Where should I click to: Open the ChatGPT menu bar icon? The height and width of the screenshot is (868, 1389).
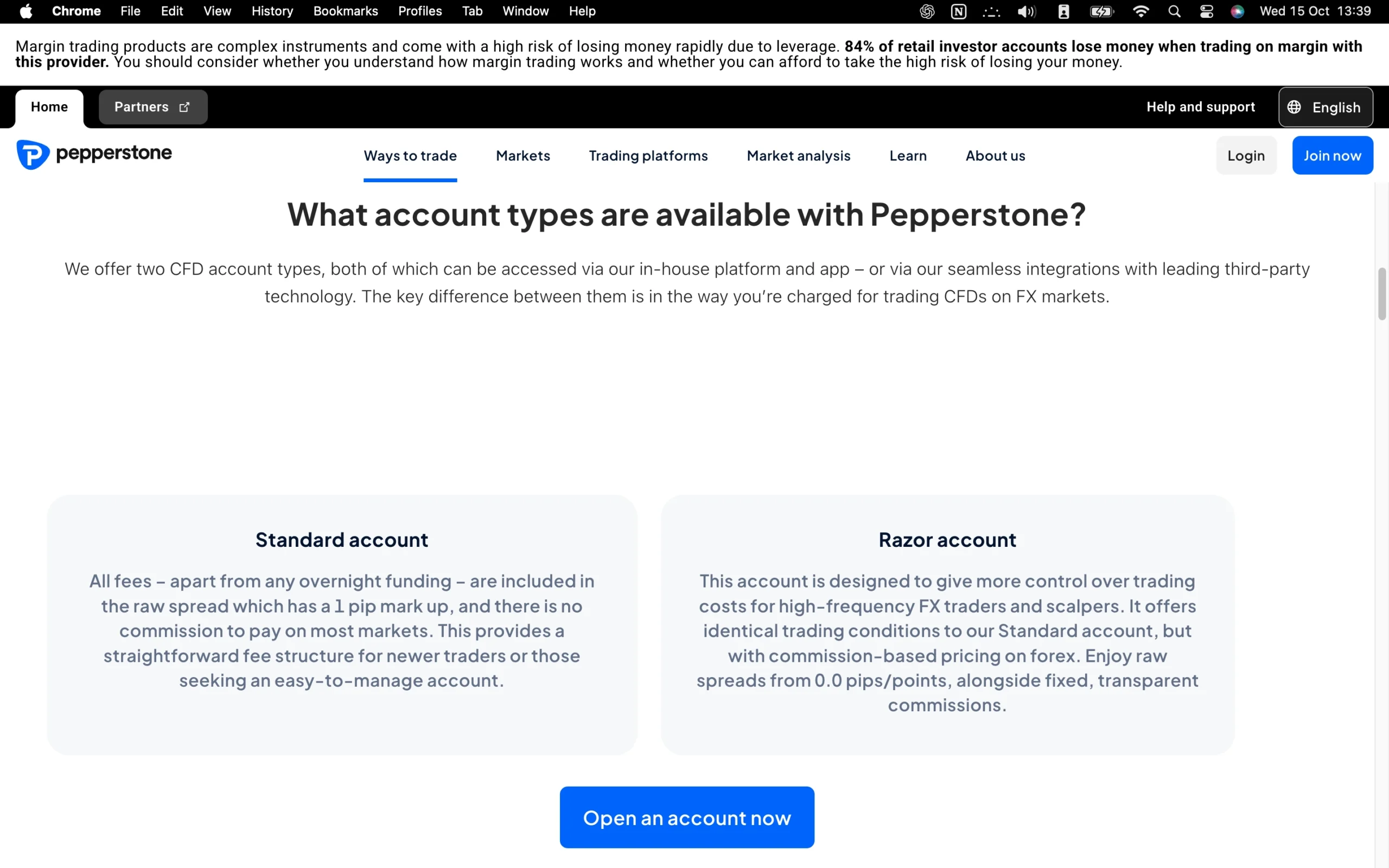click(x=927, y=11)
